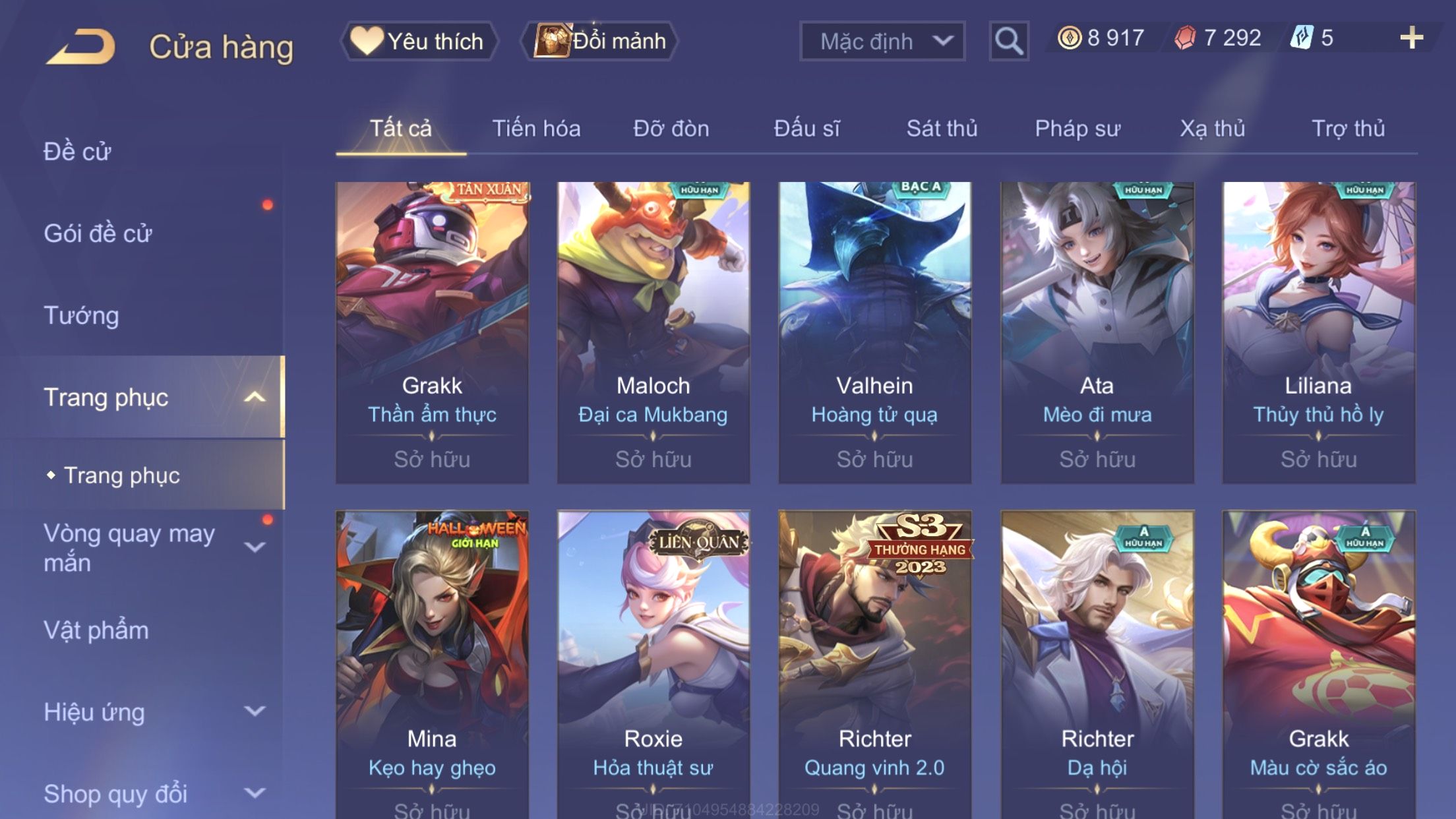Image resolution: width=1456 pixels, height=819 pixels.
Task: Expand the Hiệu ứng sidebar section
Action: pos(255,712)
